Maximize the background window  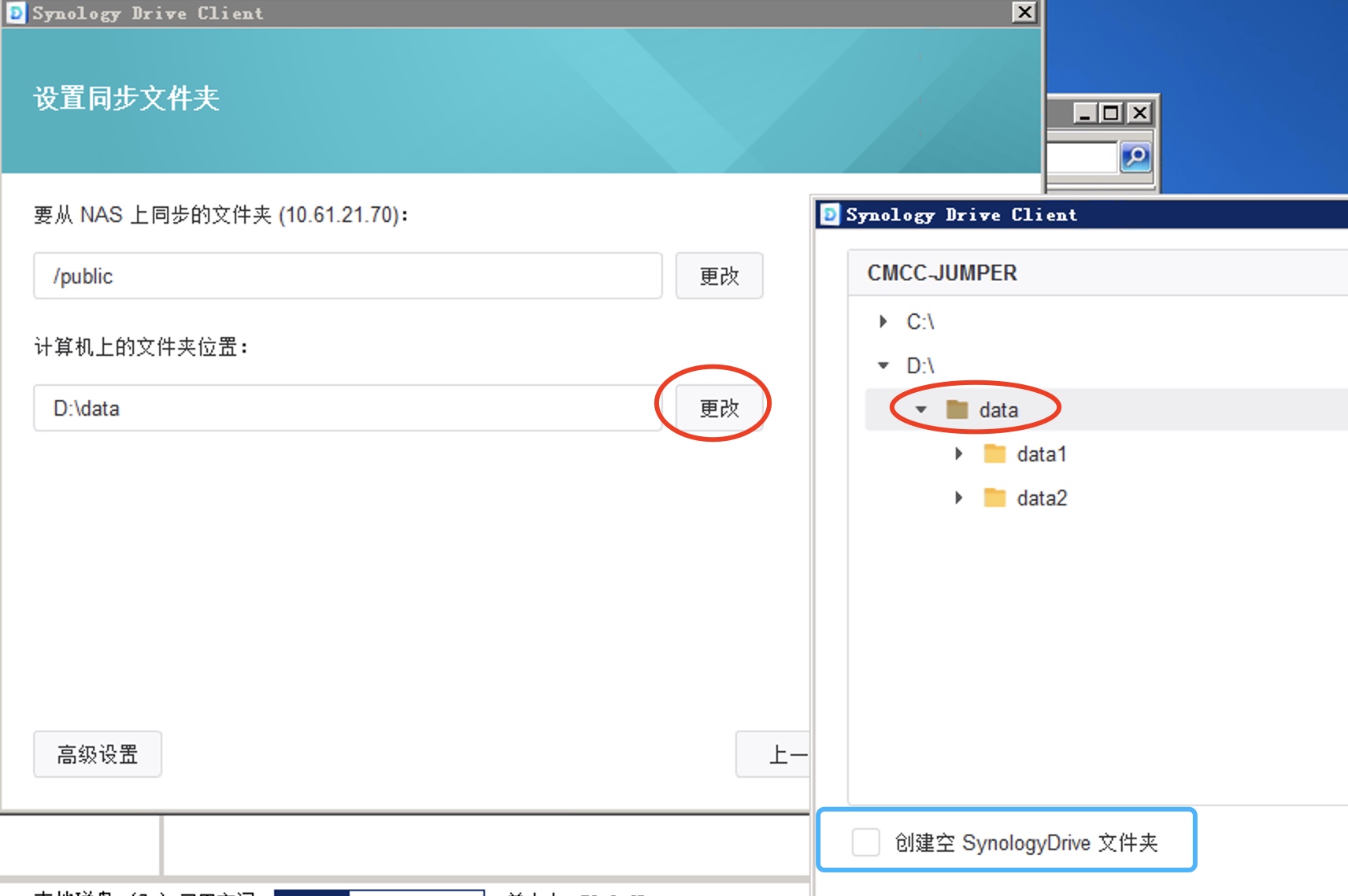click(1112, 113)
